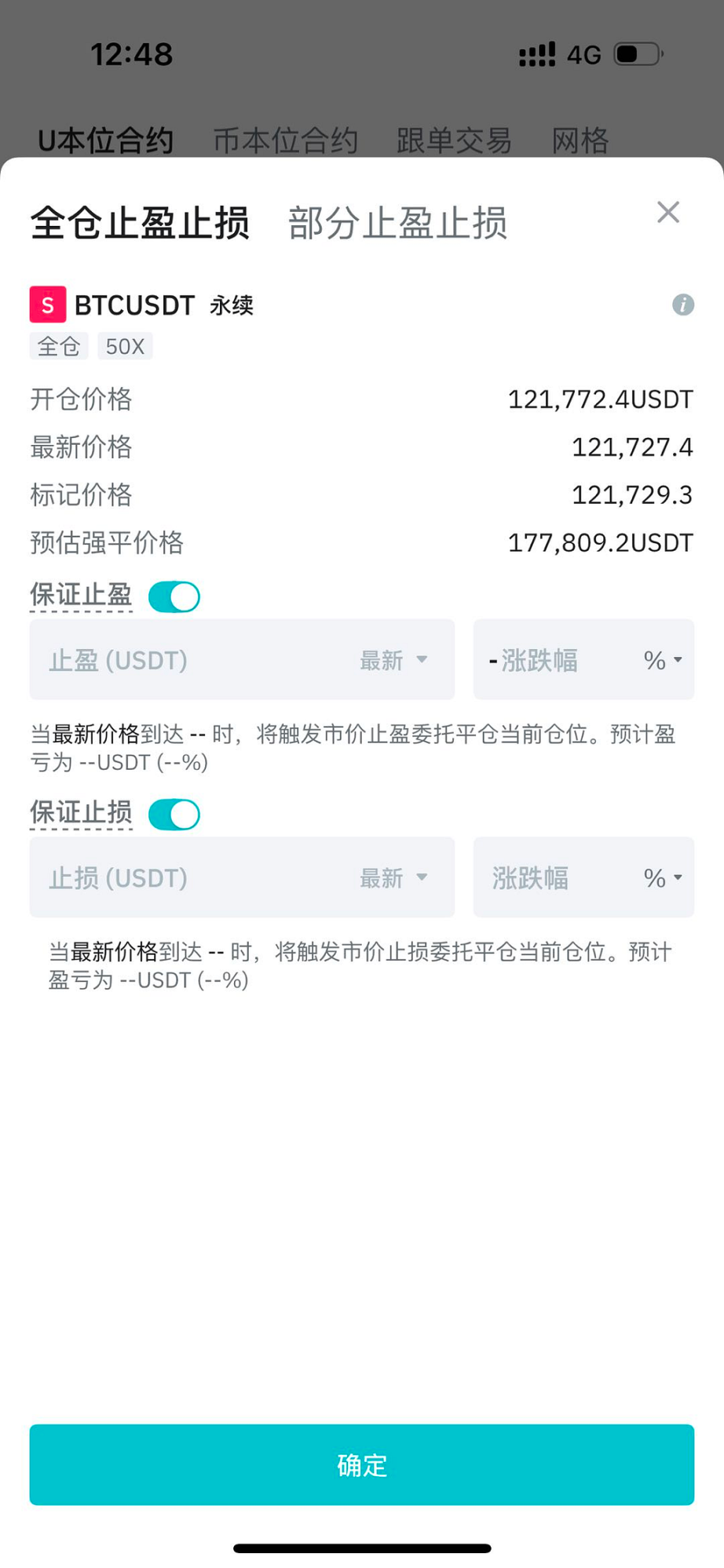Tap the info icon beside BTCUSDT
Image resolution: width=724 pixels, height=1568 pixels.
click(x=683, y=304)
